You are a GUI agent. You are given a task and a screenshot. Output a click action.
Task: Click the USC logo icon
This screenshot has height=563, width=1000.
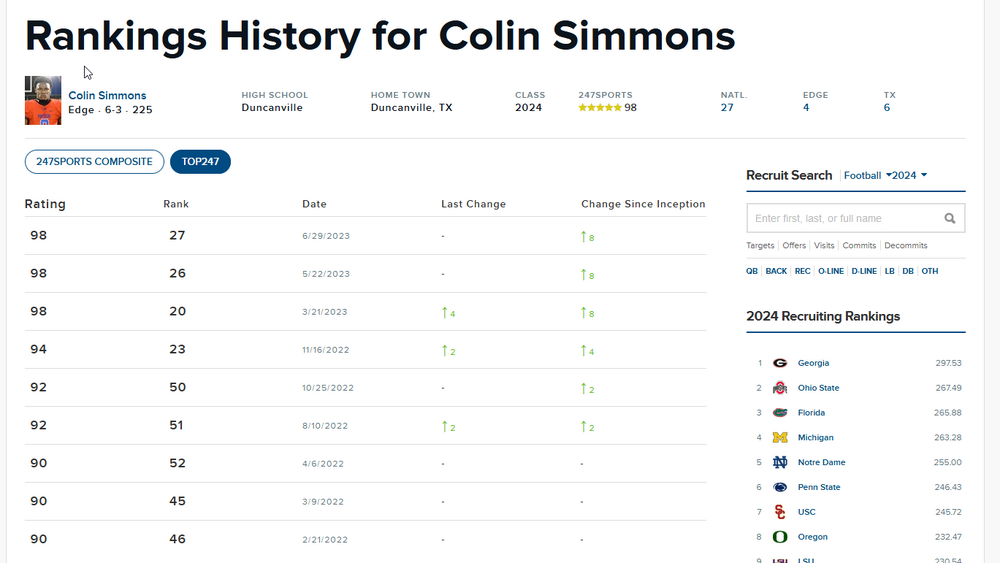[x=780, y=512]
